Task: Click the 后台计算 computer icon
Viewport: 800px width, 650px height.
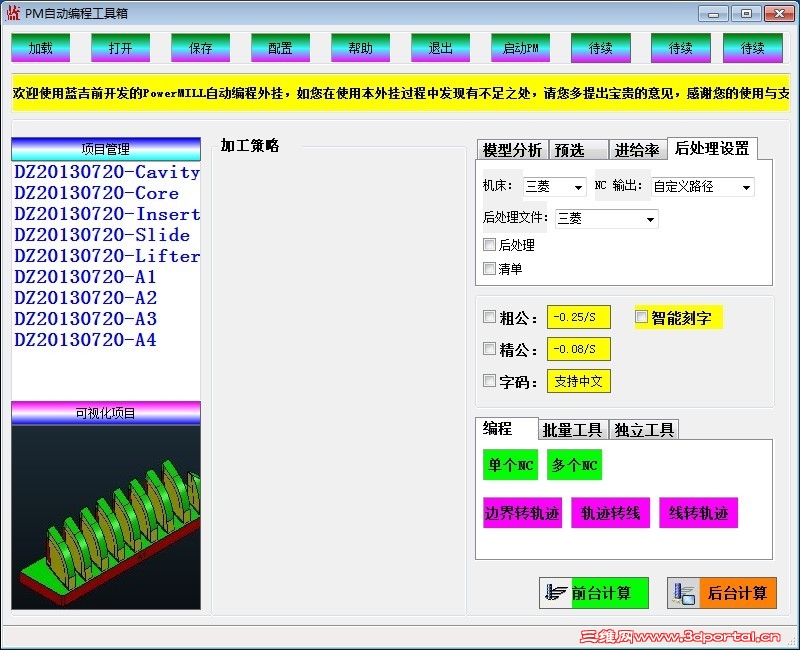Action: point(684,594)
